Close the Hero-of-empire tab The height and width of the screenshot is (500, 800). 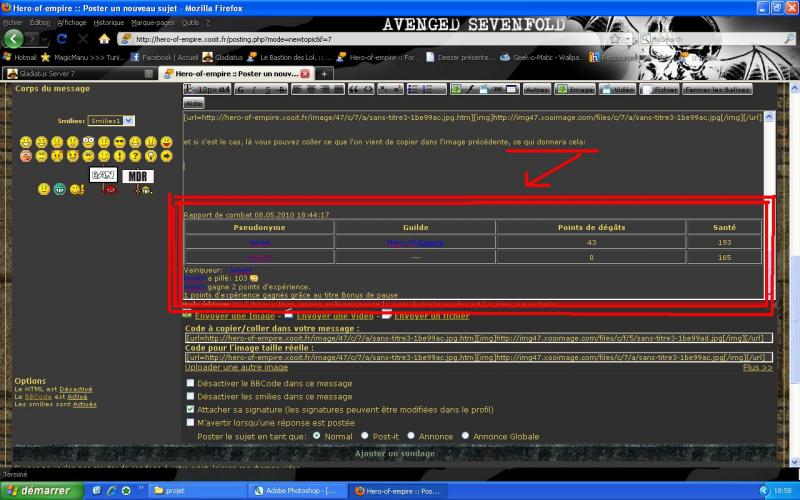tap(305, 73)
